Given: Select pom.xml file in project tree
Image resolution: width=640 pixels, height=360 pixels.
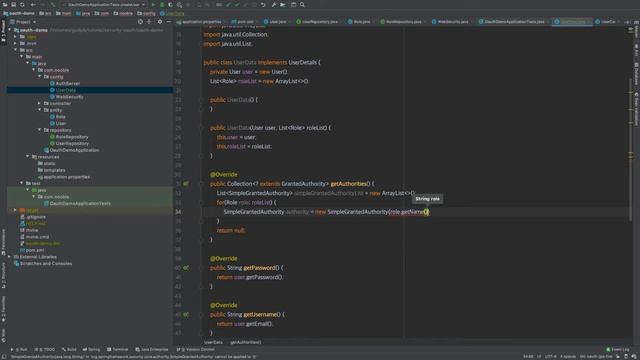Looking at the screenshot, I should [35, 250].
